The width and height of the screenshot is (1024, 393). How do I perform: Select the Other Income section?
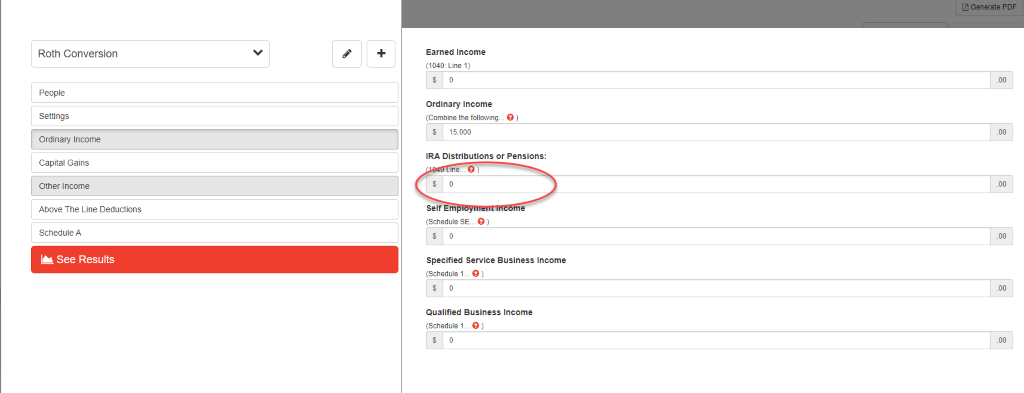(x=215, y=186)
